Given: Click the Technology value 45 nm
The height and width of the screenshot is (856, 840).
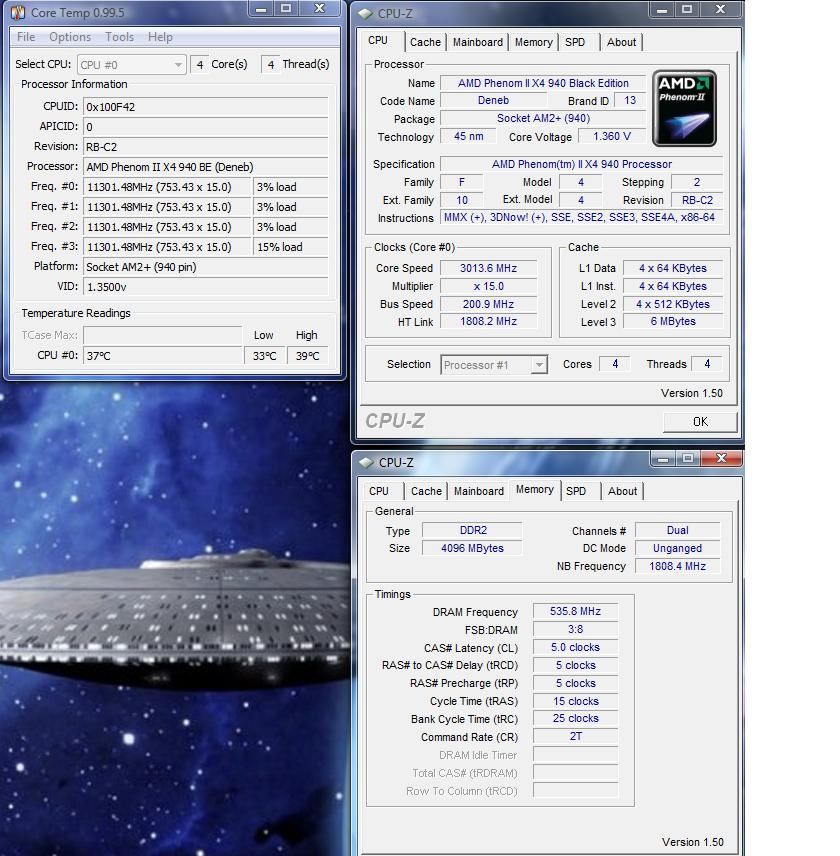Looking at the screenshot, I should pos(468,136).
